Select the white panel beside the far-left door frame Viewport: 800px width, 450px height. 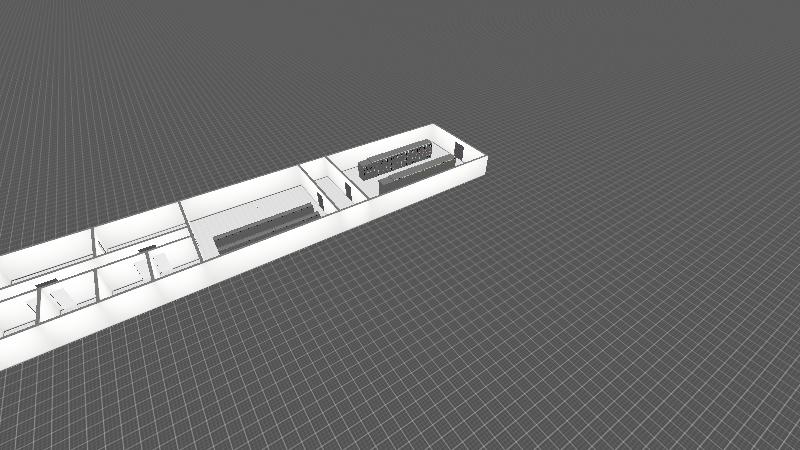pos(62,298)
